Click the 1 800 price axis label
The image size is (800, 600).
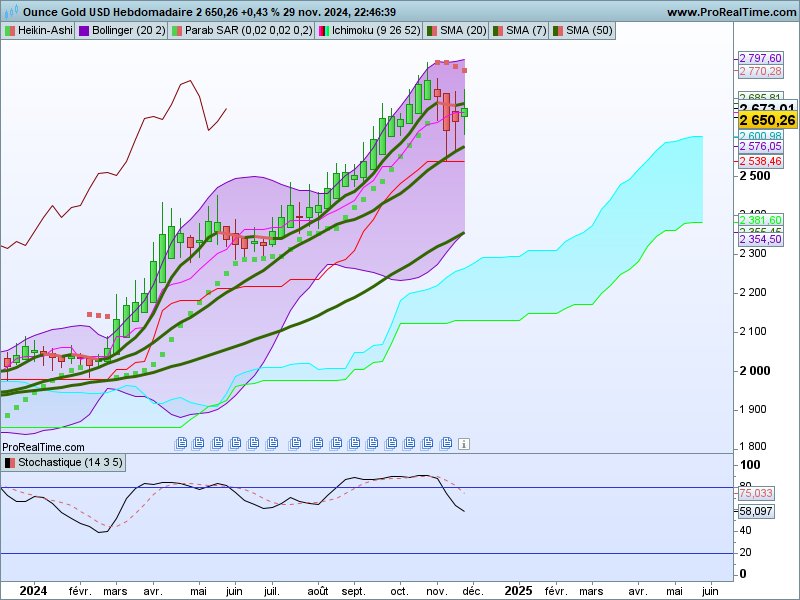pos(753,446)
